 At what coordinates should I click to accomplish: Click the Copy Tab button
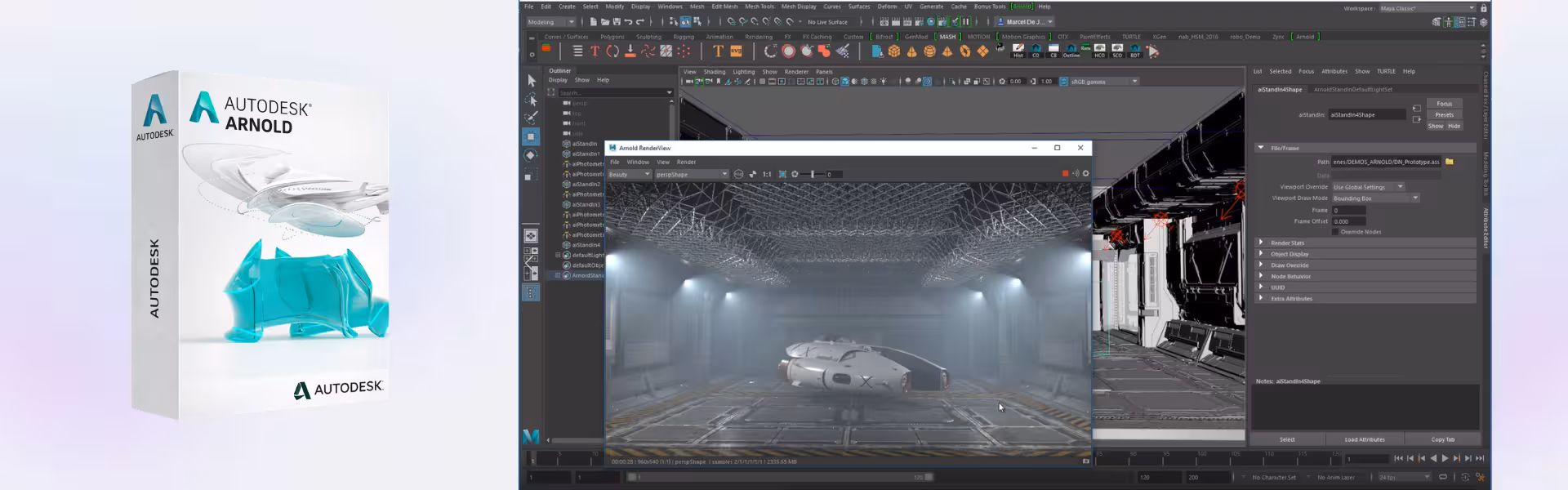pos(1442,439)
